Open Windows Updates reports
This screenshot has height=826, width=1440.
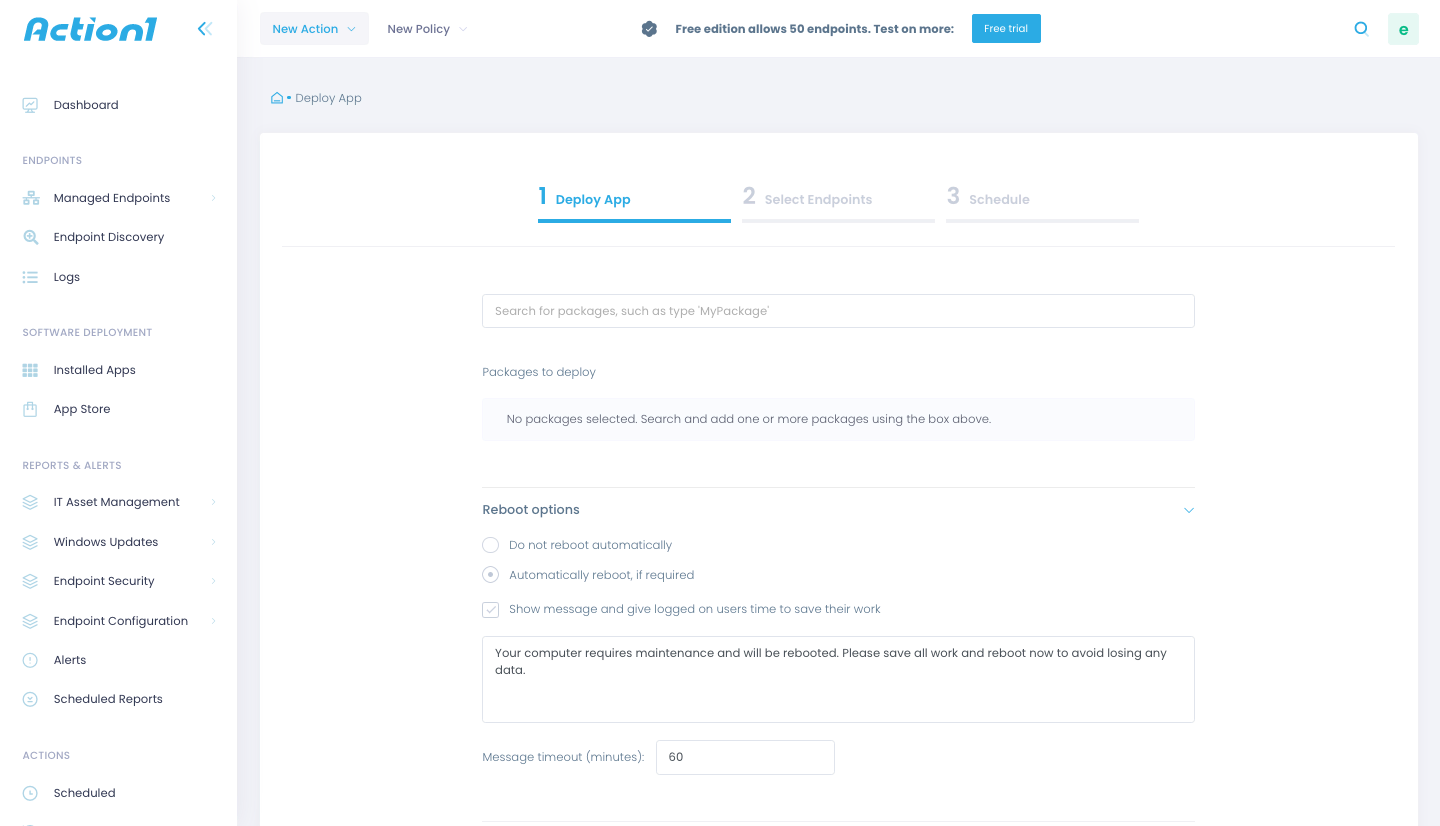(x=105, y=541)
